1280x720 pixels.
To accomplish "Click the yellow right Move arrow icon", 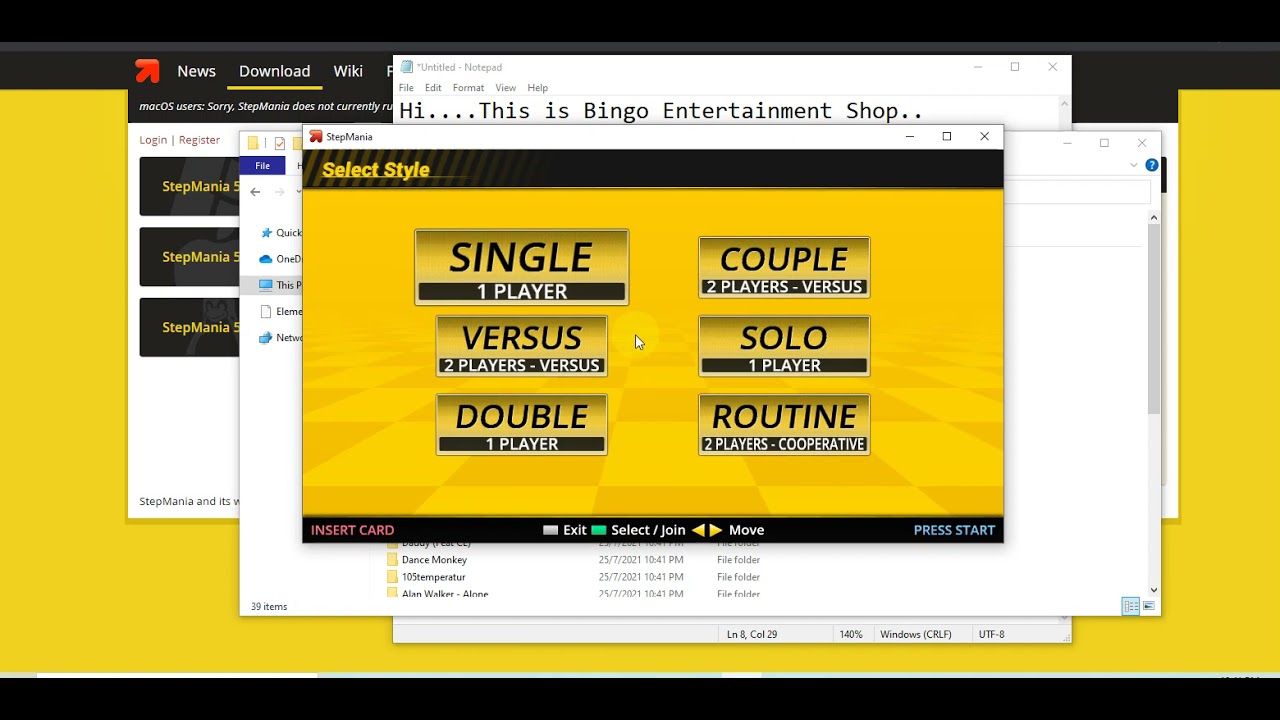I will pyautogui.click(x=716, y=530).
